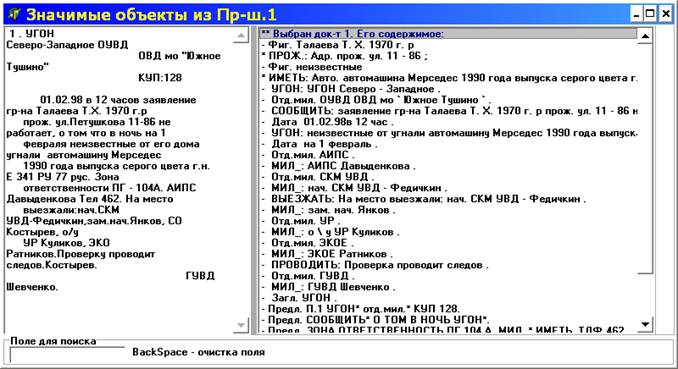Select row 'МИЛ_: ЭКОЕ Ратников'
678x369 pixels.
click(x=448, y=254)
